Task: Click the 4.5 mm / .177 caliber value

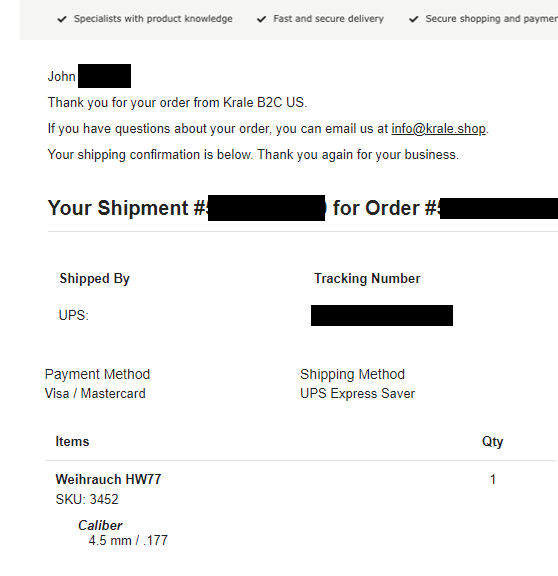Action: click(x=128, y=540)
